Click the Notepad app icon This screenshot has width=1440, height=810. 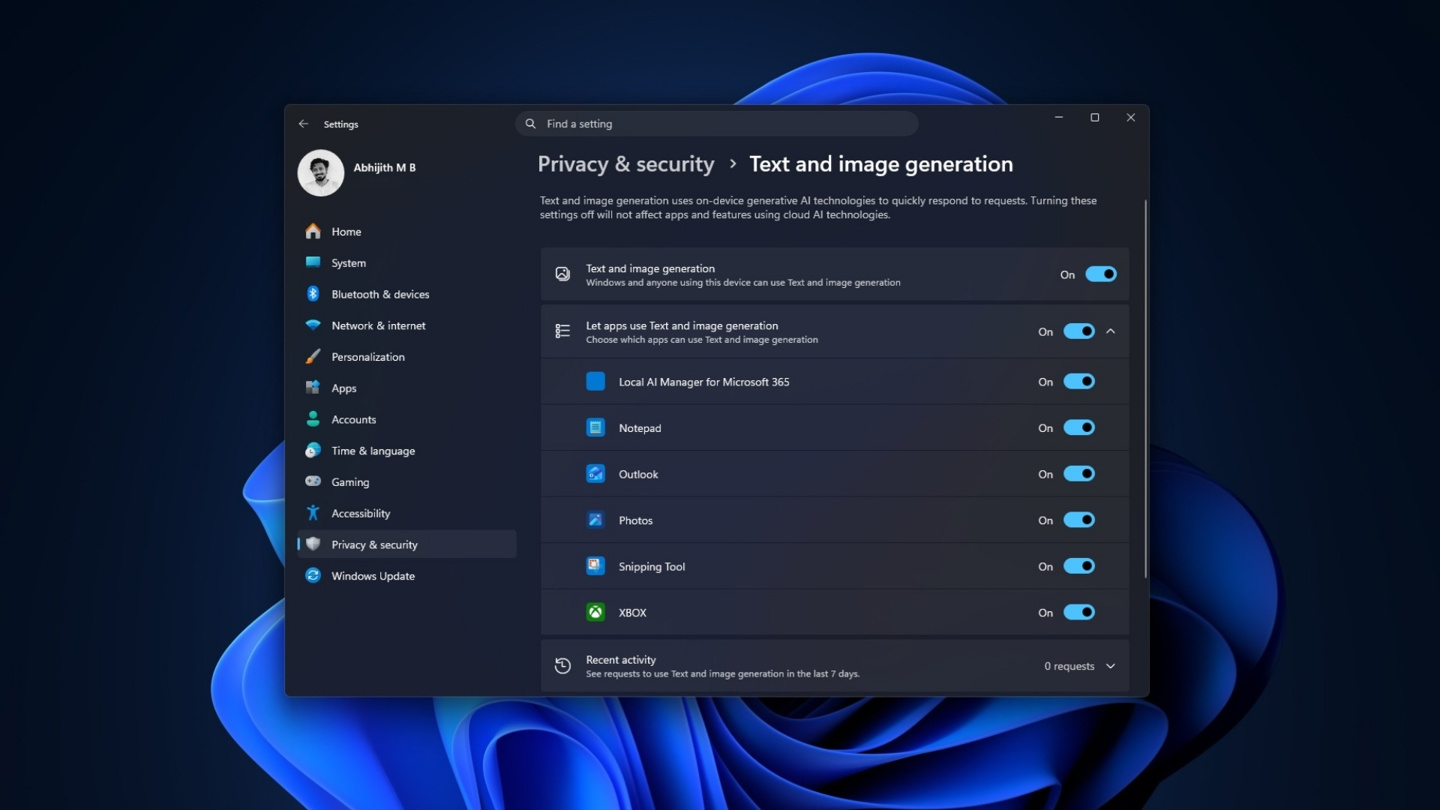[x=595, y=428]
